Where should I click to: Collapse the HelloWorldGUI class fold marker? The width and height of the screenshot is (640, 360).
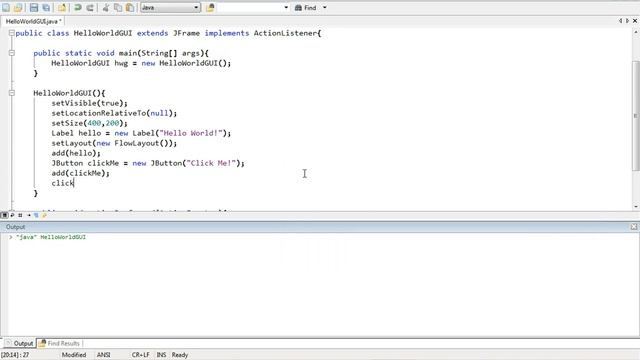[11, 33]
